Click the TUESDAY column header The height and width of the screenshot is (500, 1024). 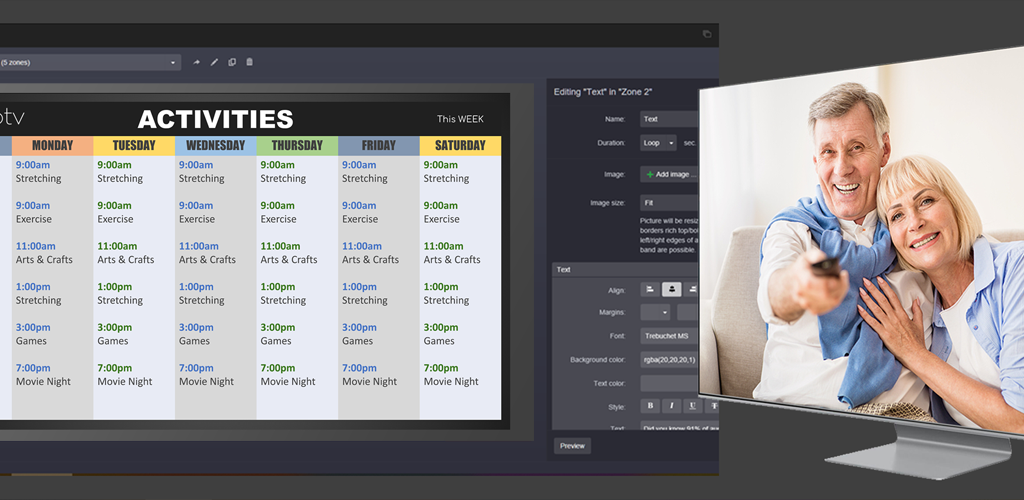tap(134, 146)
